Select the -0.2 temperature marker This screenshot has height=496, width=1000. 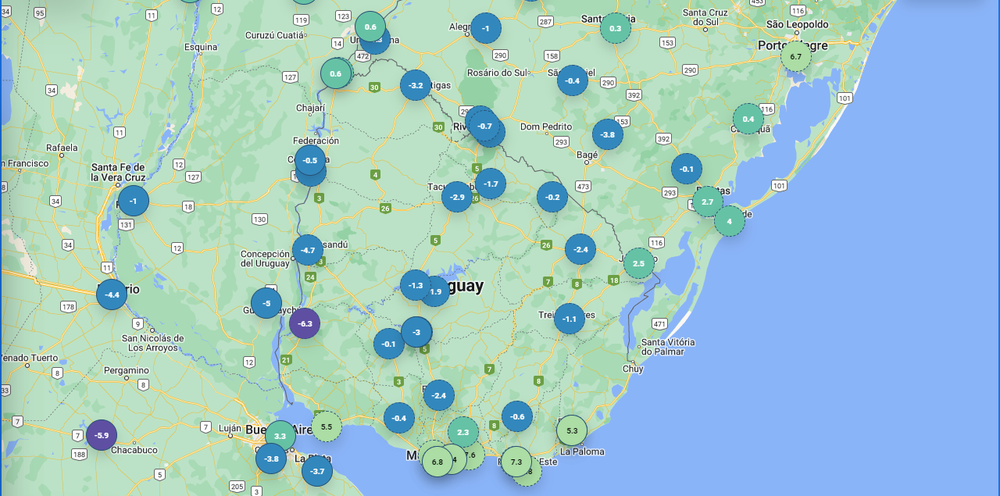552,197
